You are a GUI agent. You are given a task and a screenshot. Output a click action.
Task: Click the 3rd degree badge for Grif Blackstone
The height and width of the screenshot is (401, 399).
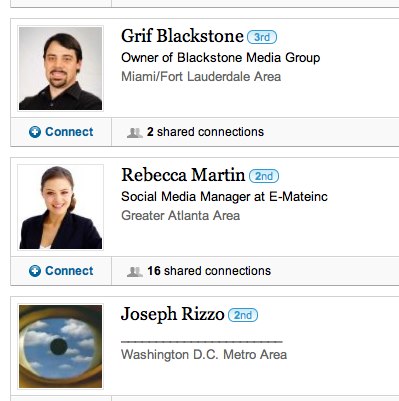coord(262,37)
